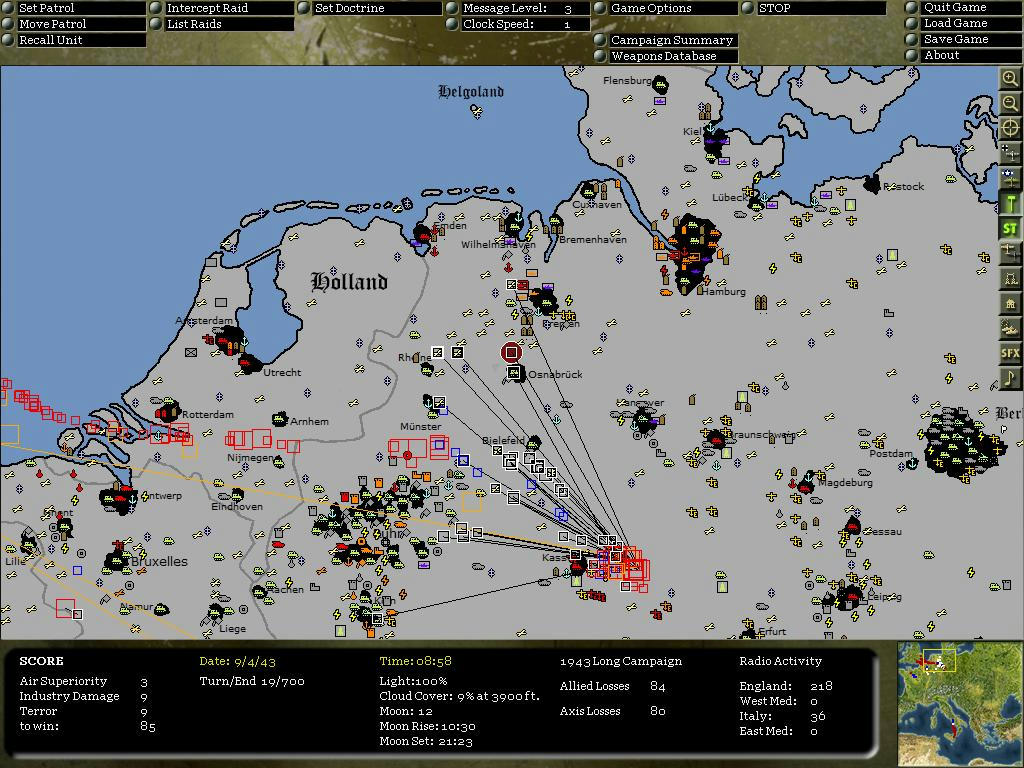The image size is (1024, 768).
Task: Click the 'Date: 9/4/43' status text
Action: (238, 661)
